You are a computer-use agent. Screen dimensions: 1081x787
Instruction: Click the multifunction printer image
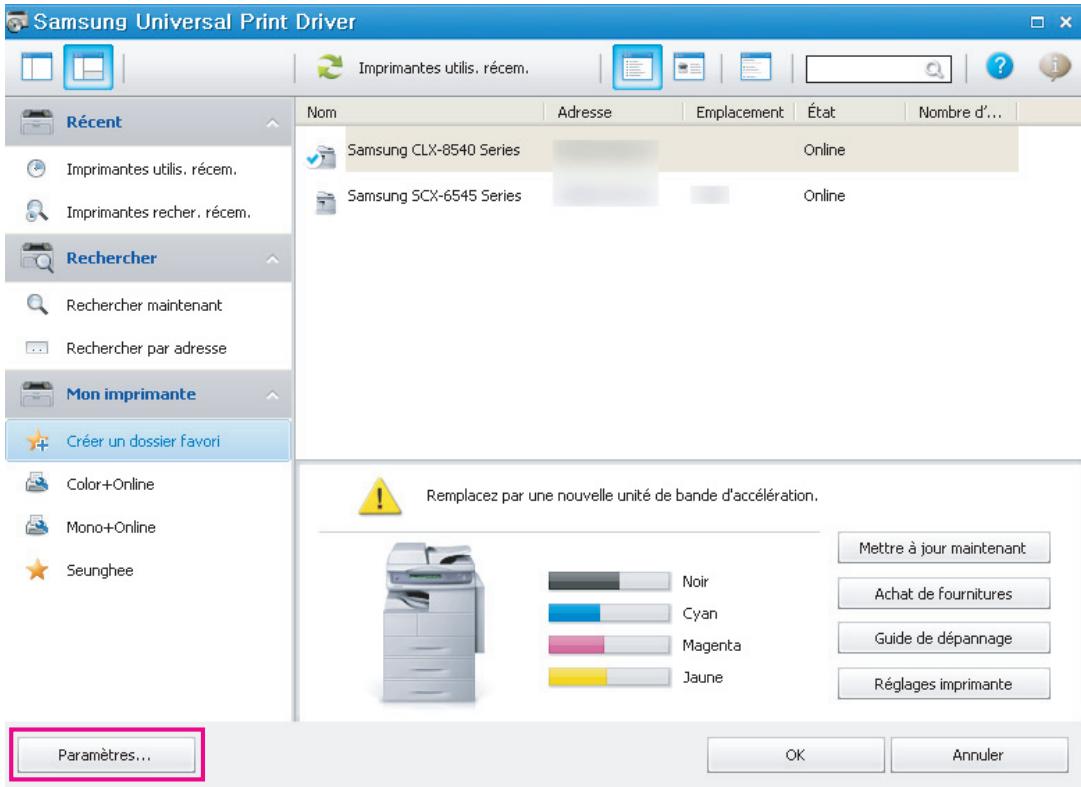coord(433,623)
